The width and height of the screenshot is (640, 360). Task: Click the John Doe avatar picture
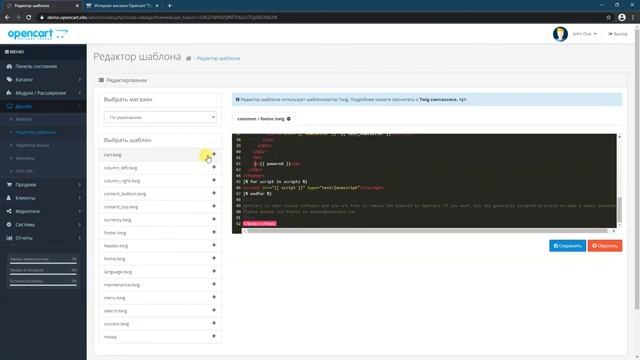(x=560, y=34)
